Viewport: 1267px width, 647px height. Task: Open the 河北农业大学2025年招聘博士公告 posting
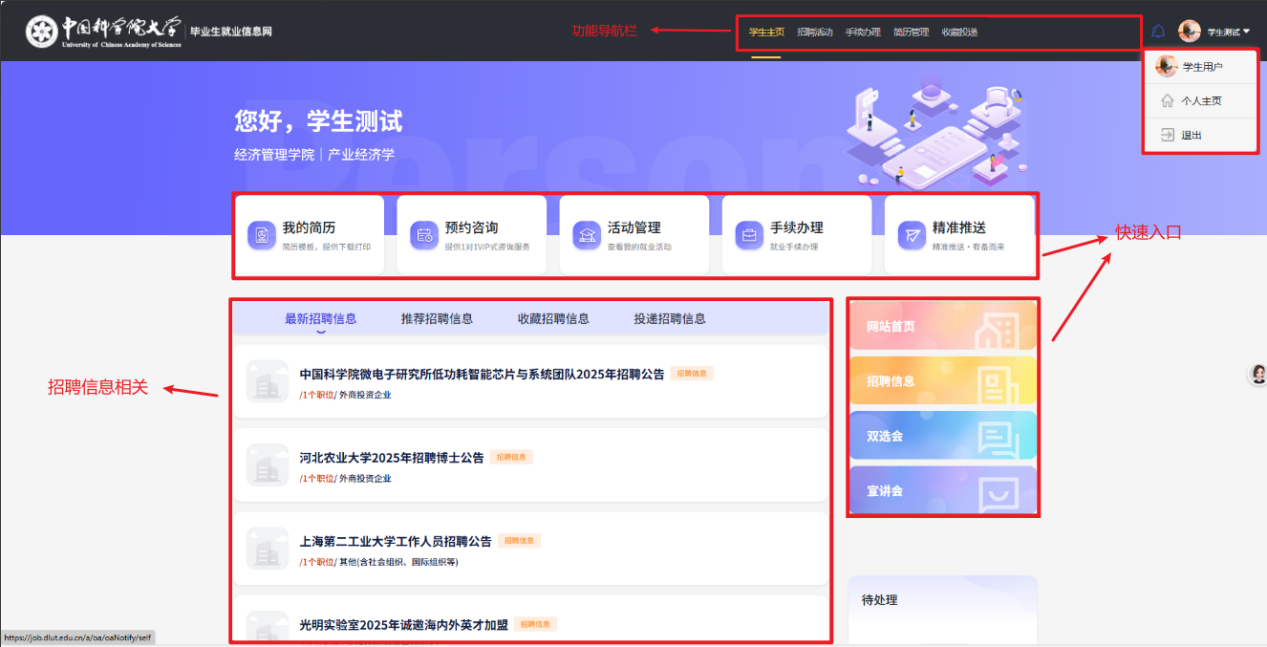[391, 458]
